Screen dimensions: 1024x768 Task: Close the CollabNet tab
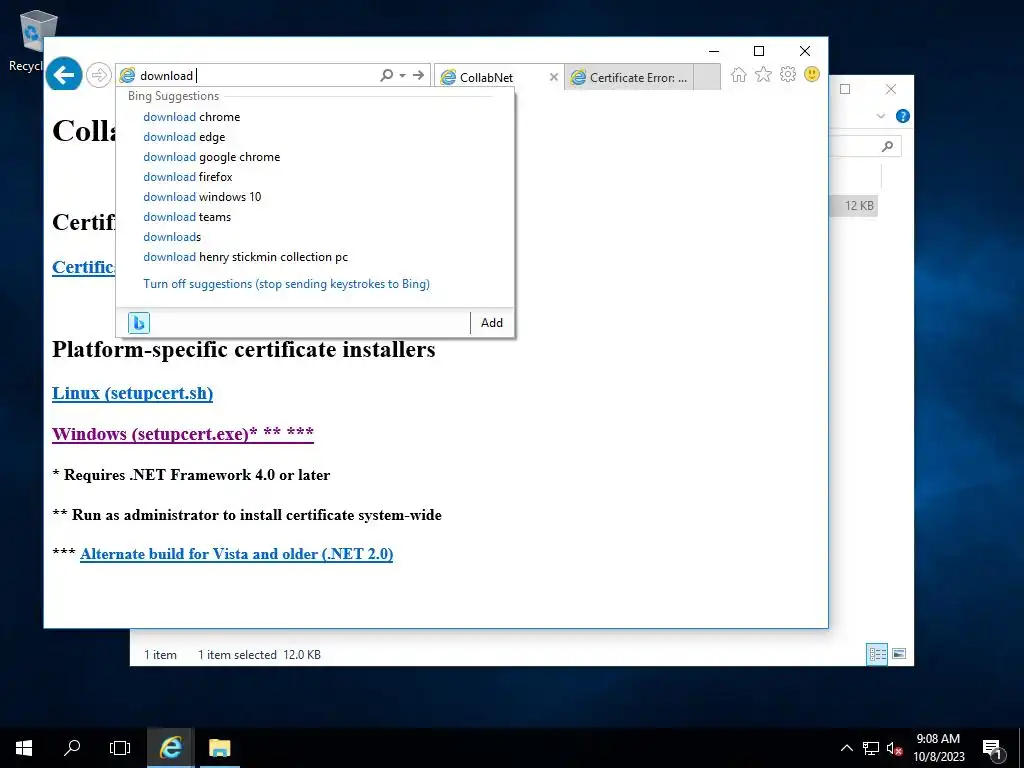(x=554, y=77)
